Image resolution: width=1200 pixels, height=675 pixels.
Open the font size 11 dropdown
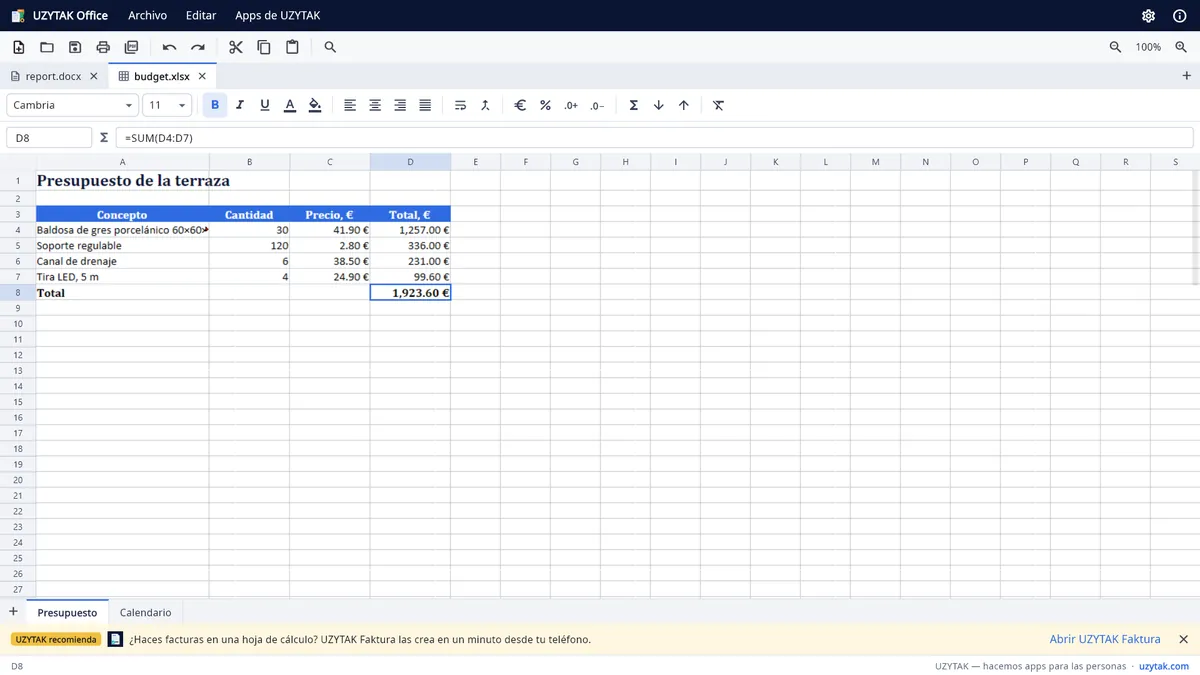167,105
